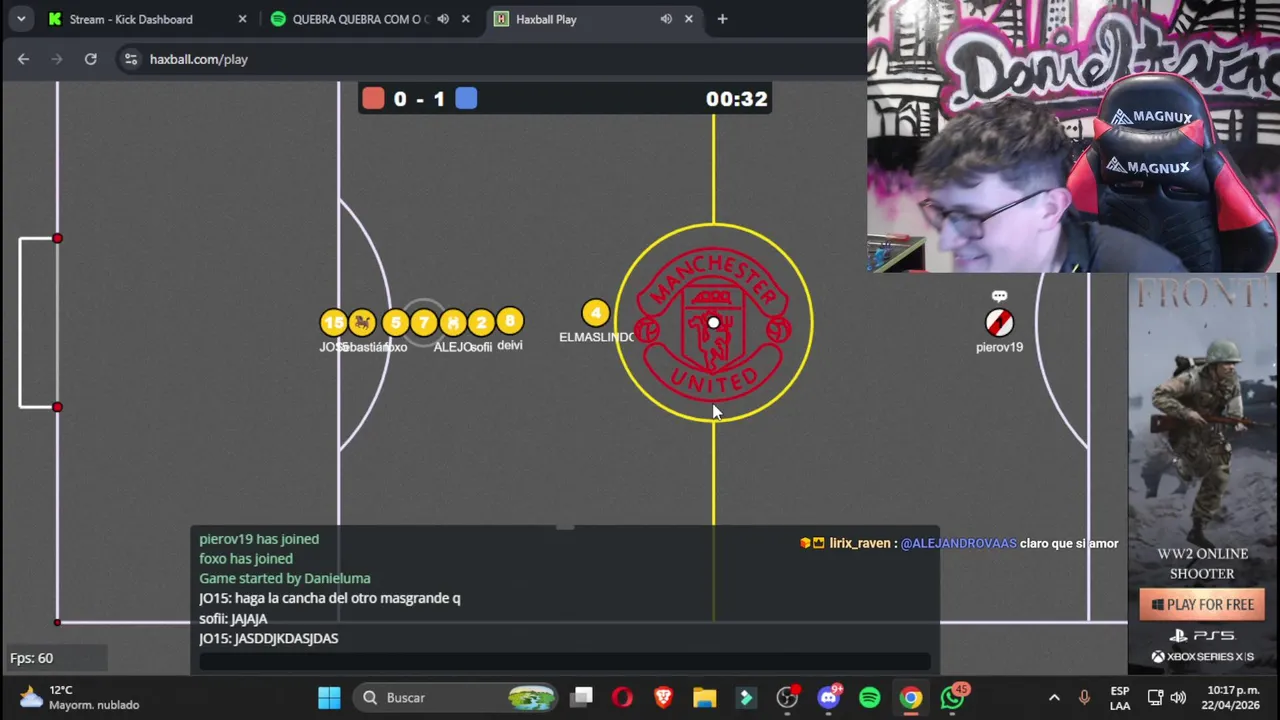Open ESP LAA language switcher
Screen dimensions: 1280x720
pos(1120,697)
